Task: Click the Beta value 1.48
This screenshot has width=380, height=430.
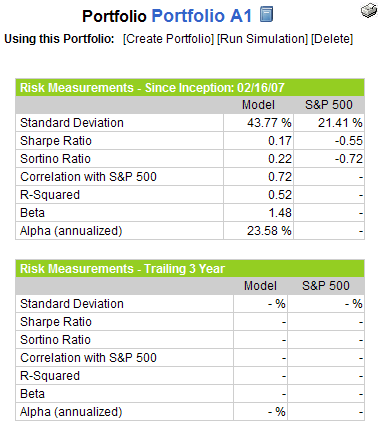Action: (x=280, y=213)
